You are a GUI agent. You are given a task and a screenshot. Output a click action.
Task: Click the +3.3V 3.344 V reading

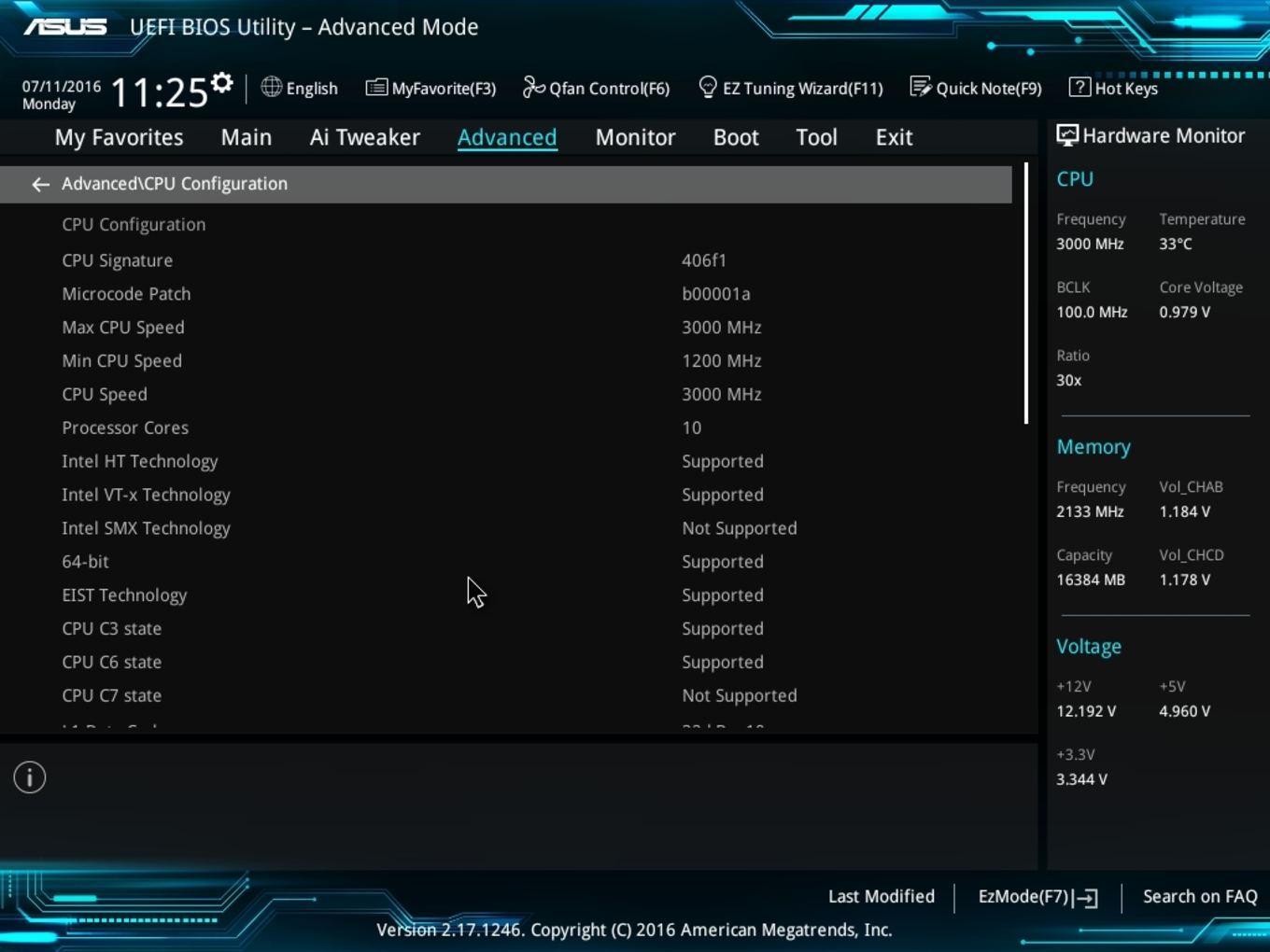[x=1082, y=779]
